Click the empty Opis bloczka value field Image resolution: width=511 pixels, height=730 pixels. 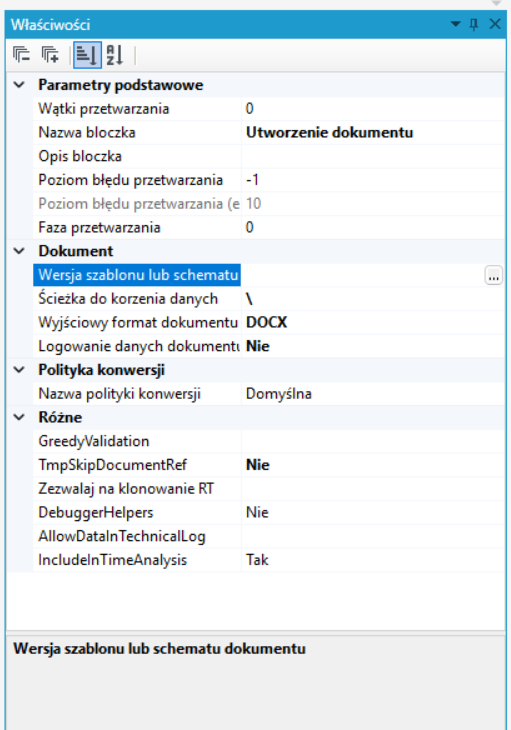[x=373, y=156]
